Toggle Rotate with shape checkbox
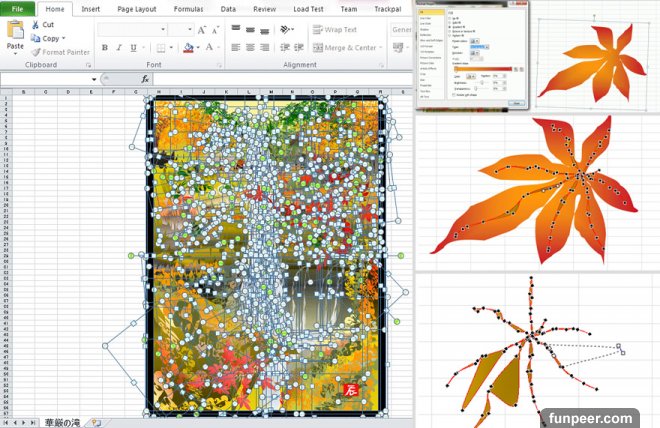Viewport: 660px width, 428px height. click(453, 96)
